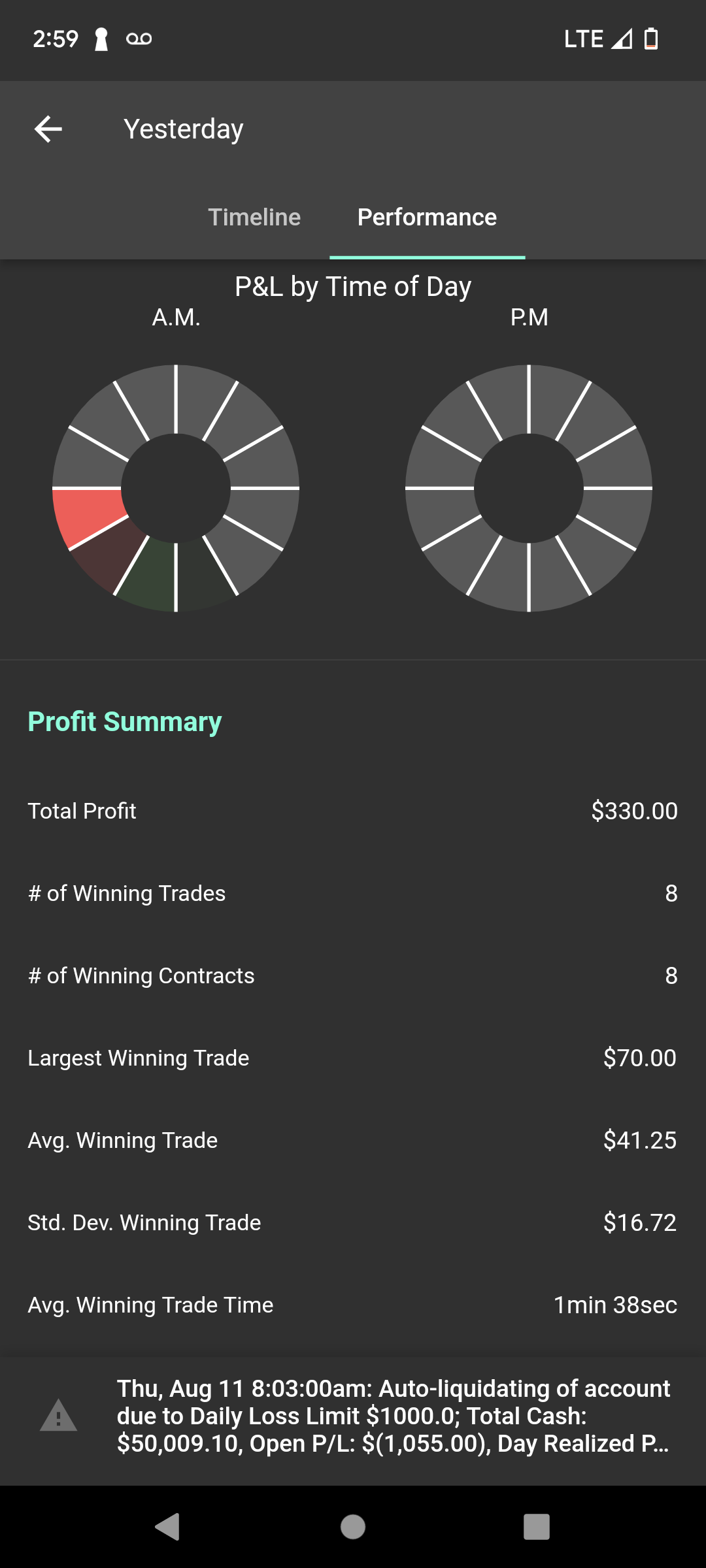Tap the warning triangle alert icon

59,1415
